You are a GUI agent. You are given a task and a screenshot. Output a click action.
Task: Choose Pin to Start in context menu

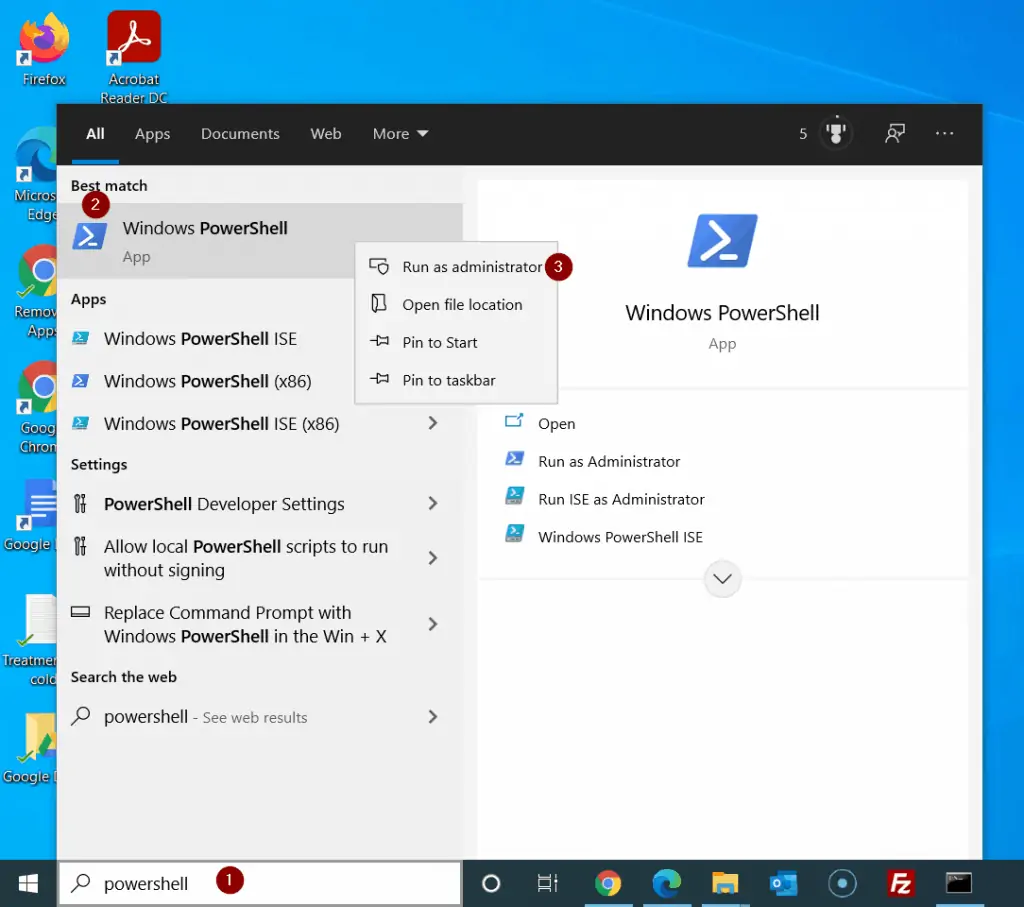[456, 342]
